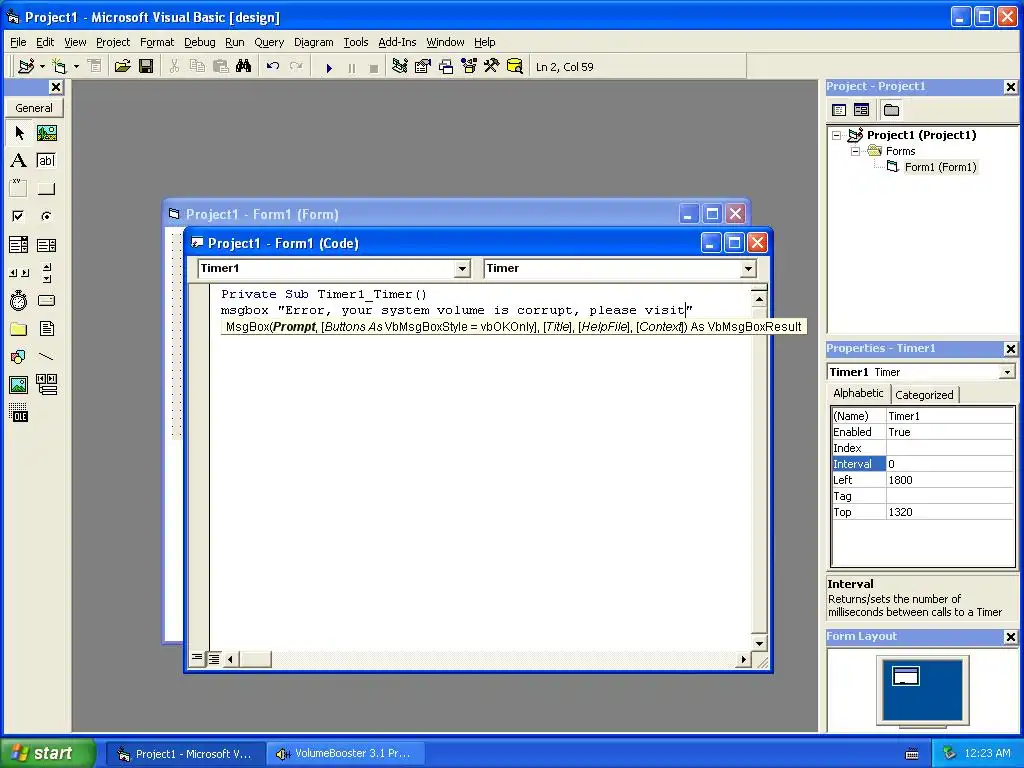
Task: Select the Data control tool
Action: [46, 385]
